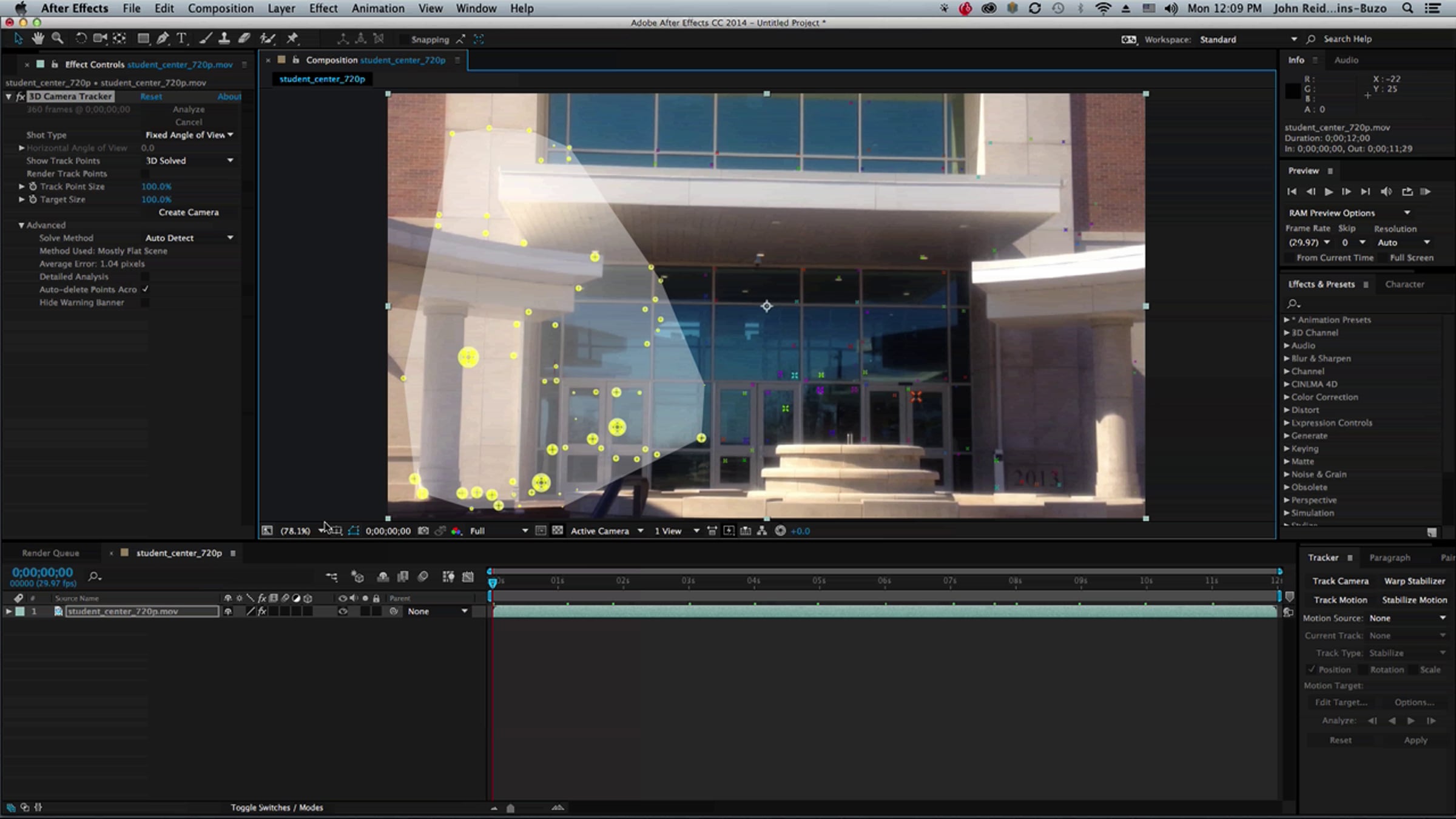
Task: Select the Eraser tool
Action: coord(244,39)
